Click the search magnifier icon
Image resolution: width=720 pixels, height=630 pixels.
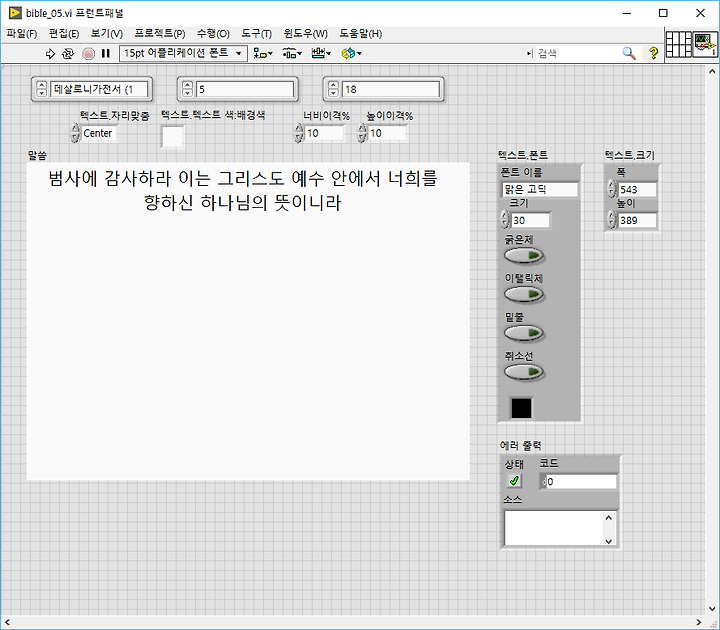click(x=629, y=53)
